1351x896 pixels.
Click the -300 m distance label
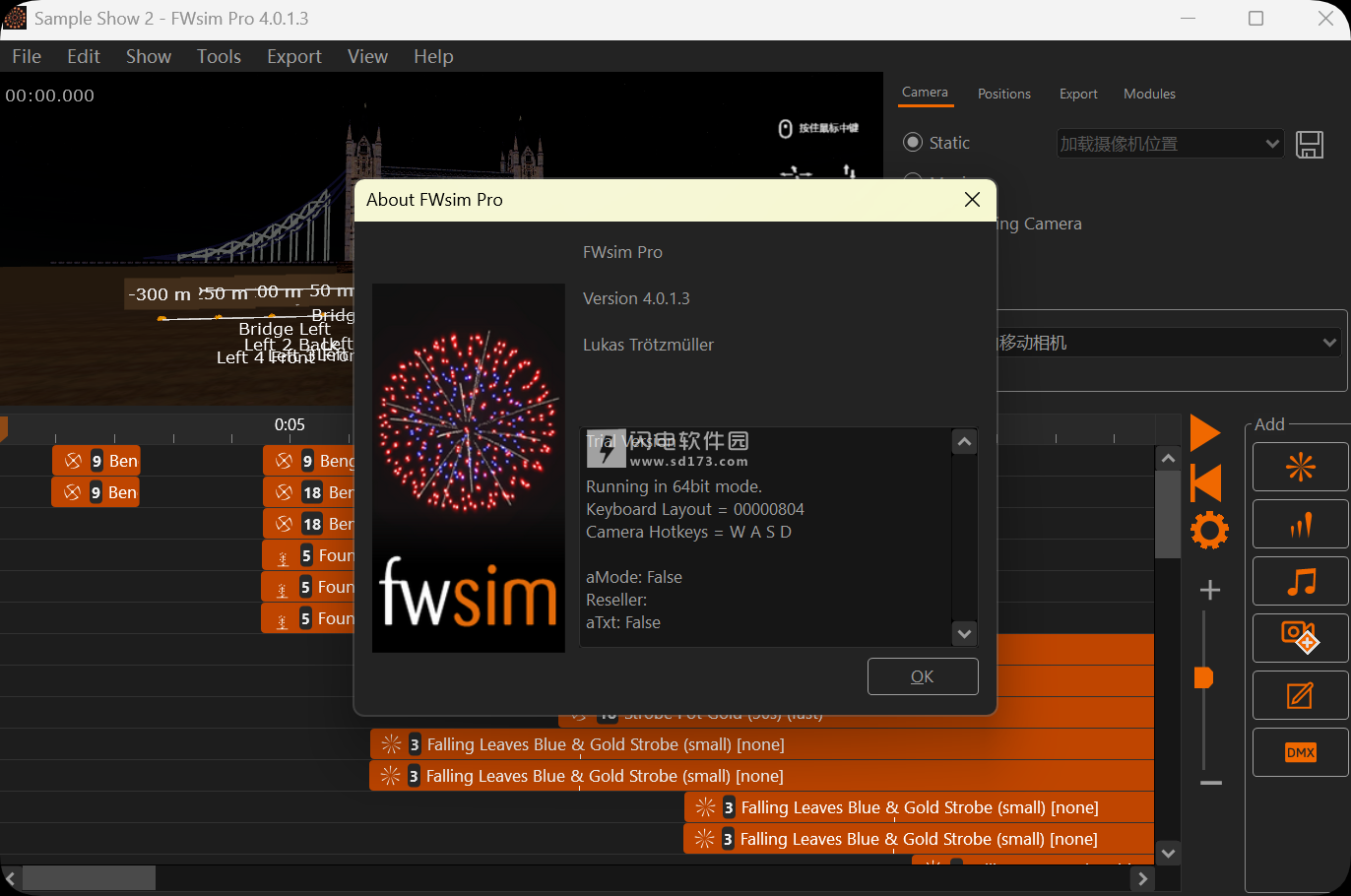tap(160, 294)
